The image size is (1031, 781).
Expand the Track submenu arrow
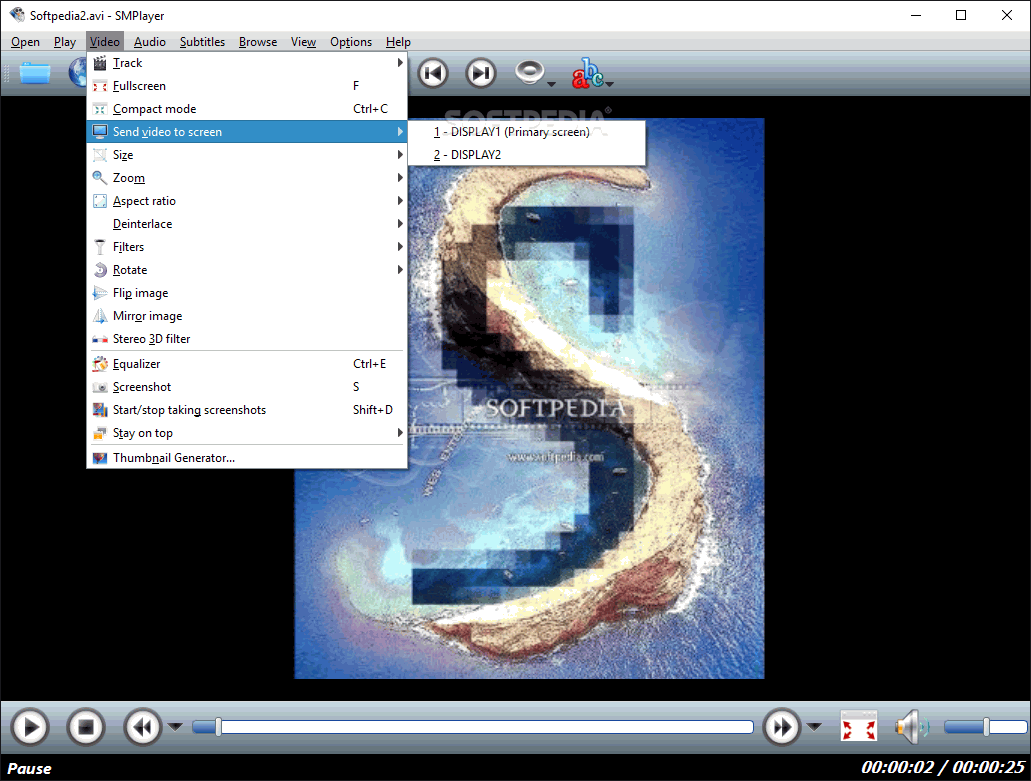coord(400,63)
